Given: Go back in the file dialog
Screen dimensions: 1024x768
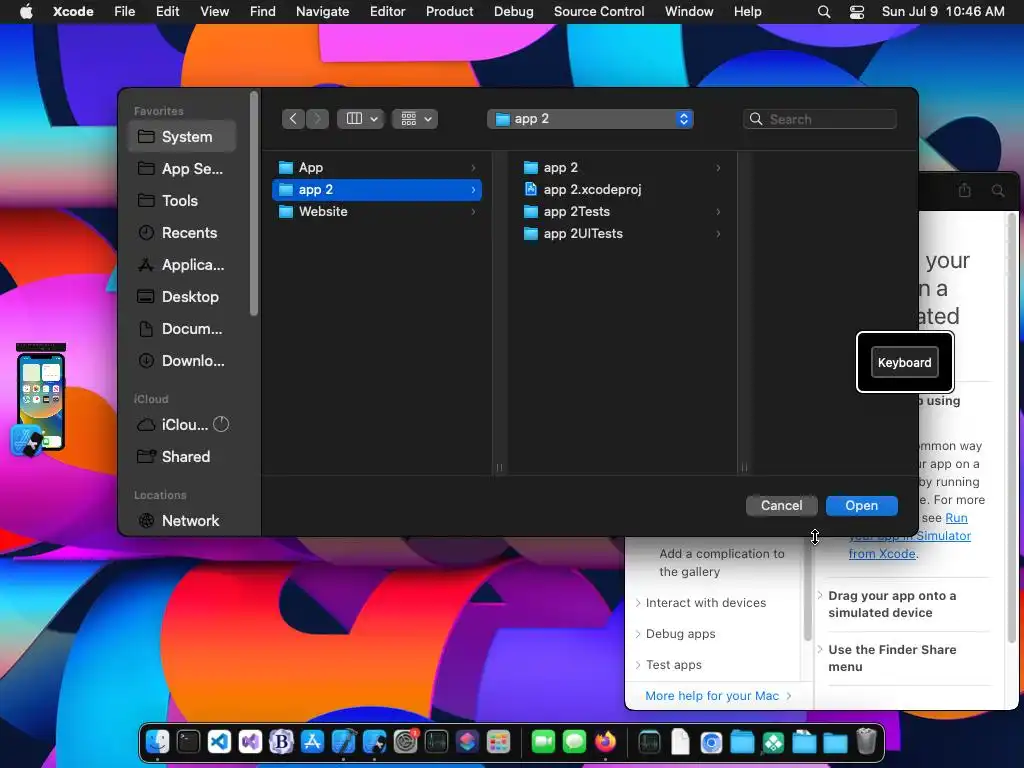Looking at the screenshot, I should pyautogui.click(x=293, y=119).
